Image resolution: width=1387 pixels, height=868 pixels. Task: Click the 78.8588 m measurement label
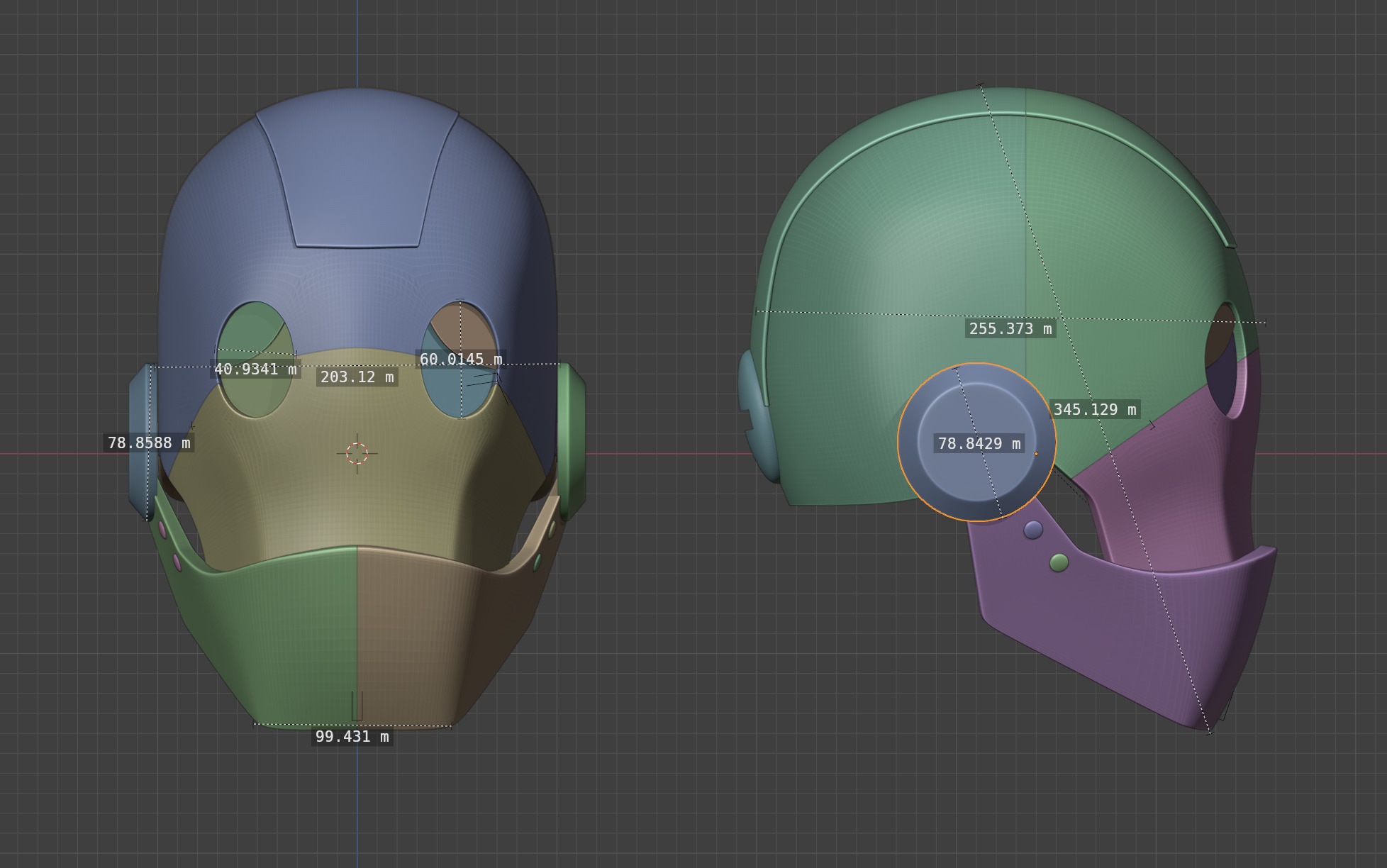pyautogui.click(x=149, y=443)
